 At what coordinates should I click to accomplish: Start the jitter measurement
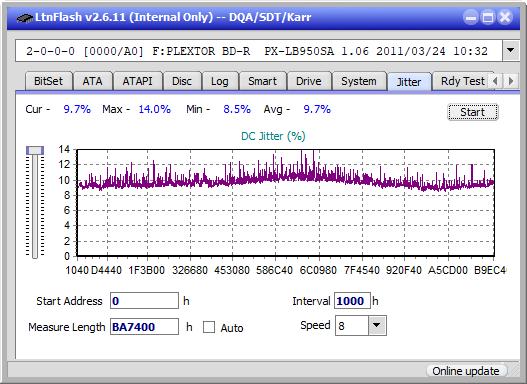click(x=473, y=112)
